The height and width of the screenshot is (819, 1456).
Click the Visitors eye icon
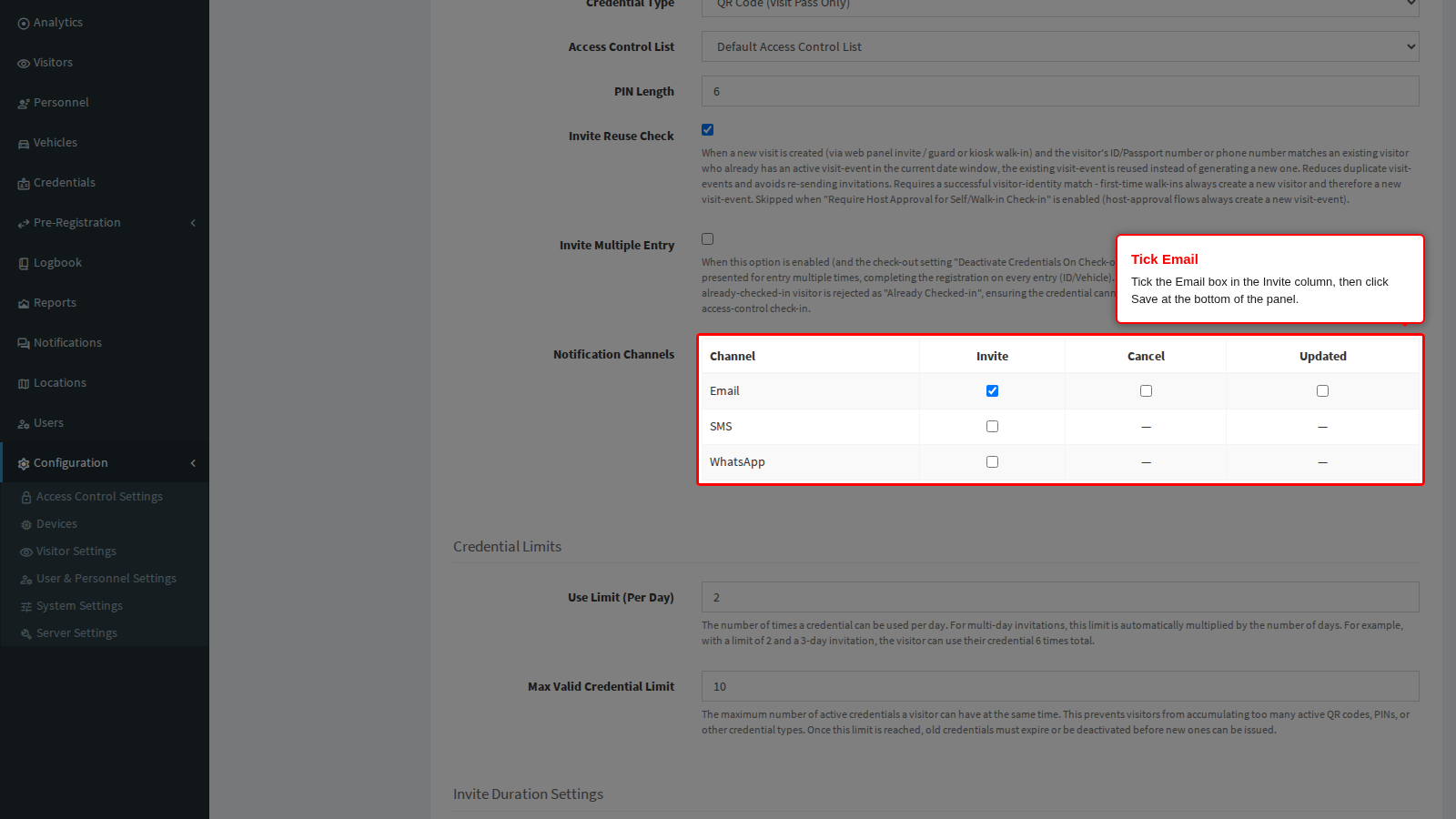[24, 64]
